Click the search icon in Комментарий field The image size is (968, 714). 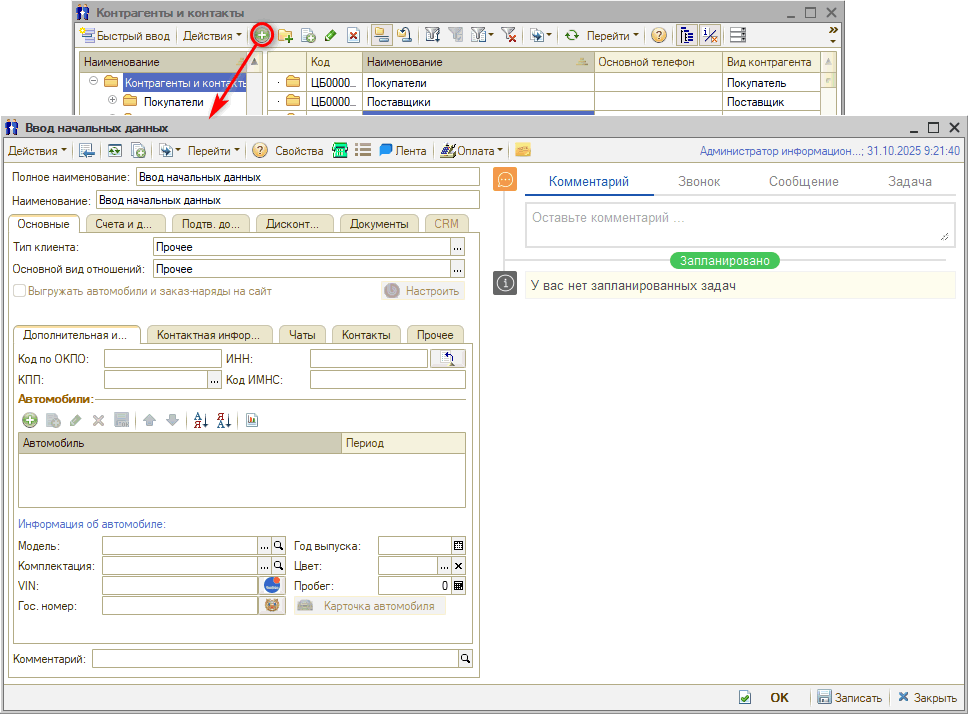pos(465,659)
